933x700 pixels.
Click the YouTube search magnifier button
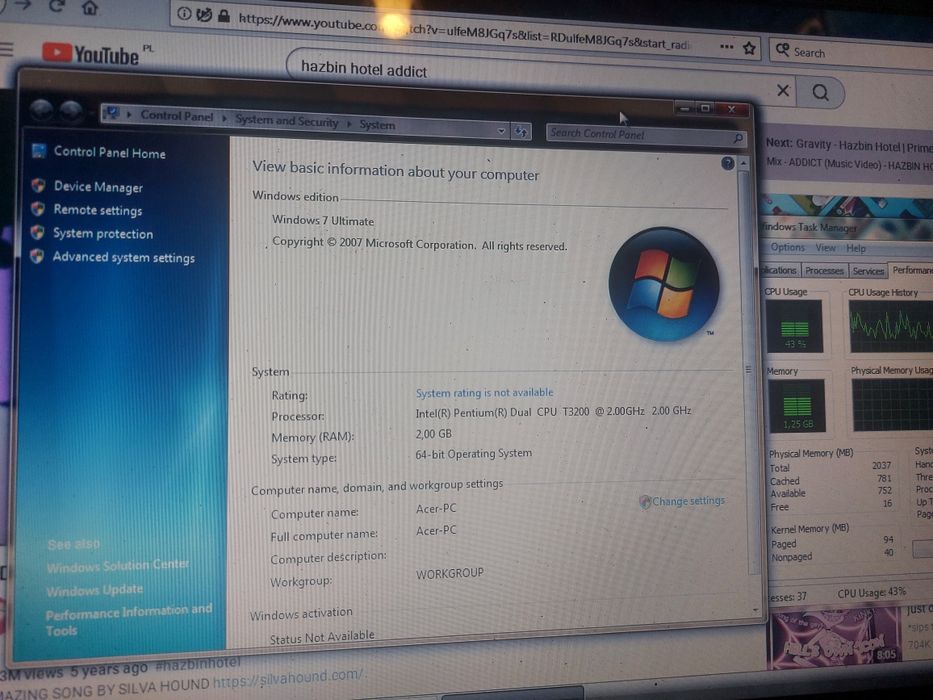821,92
